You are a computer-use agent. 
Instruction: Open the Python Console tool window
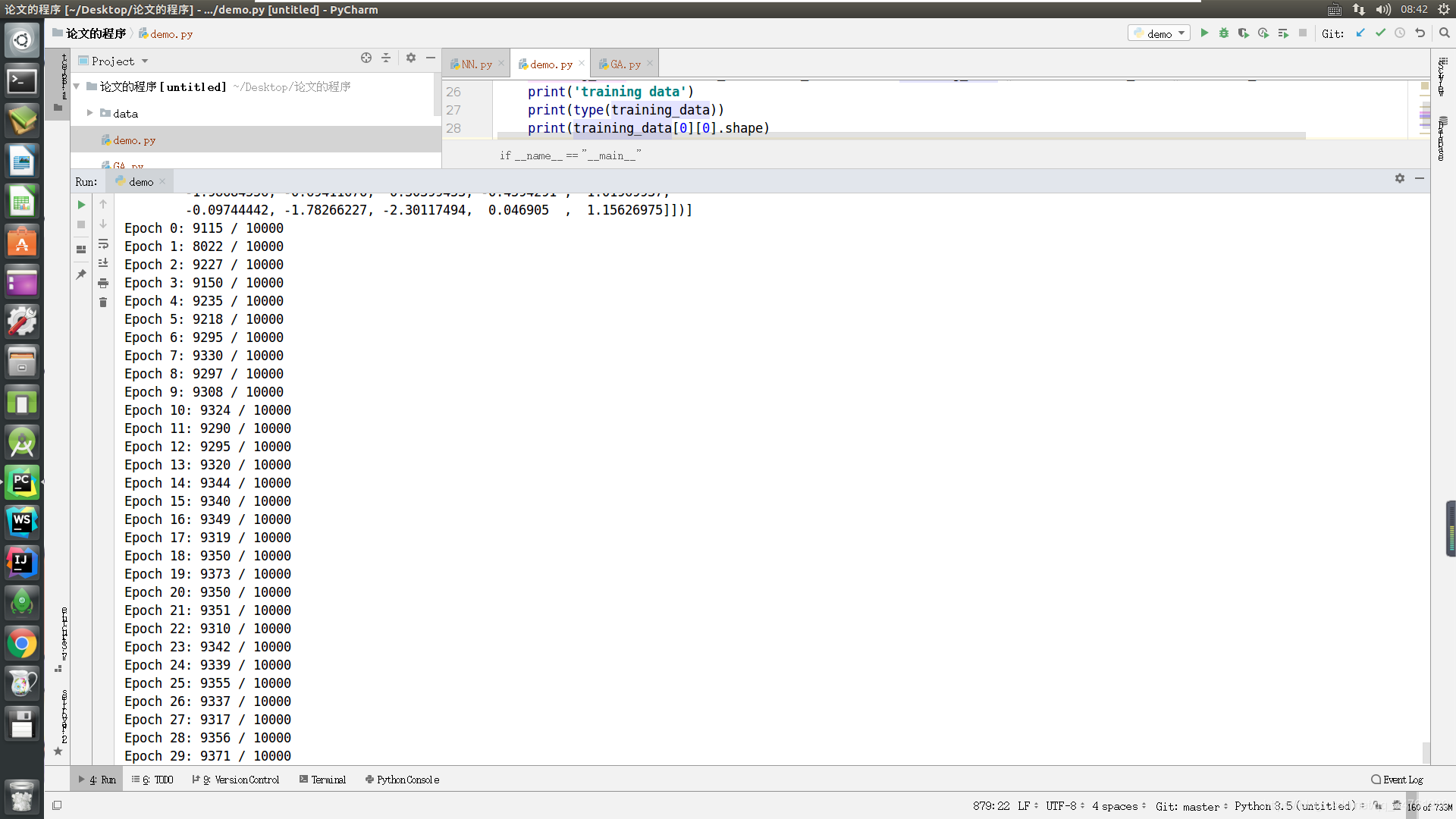click(402, 780)
